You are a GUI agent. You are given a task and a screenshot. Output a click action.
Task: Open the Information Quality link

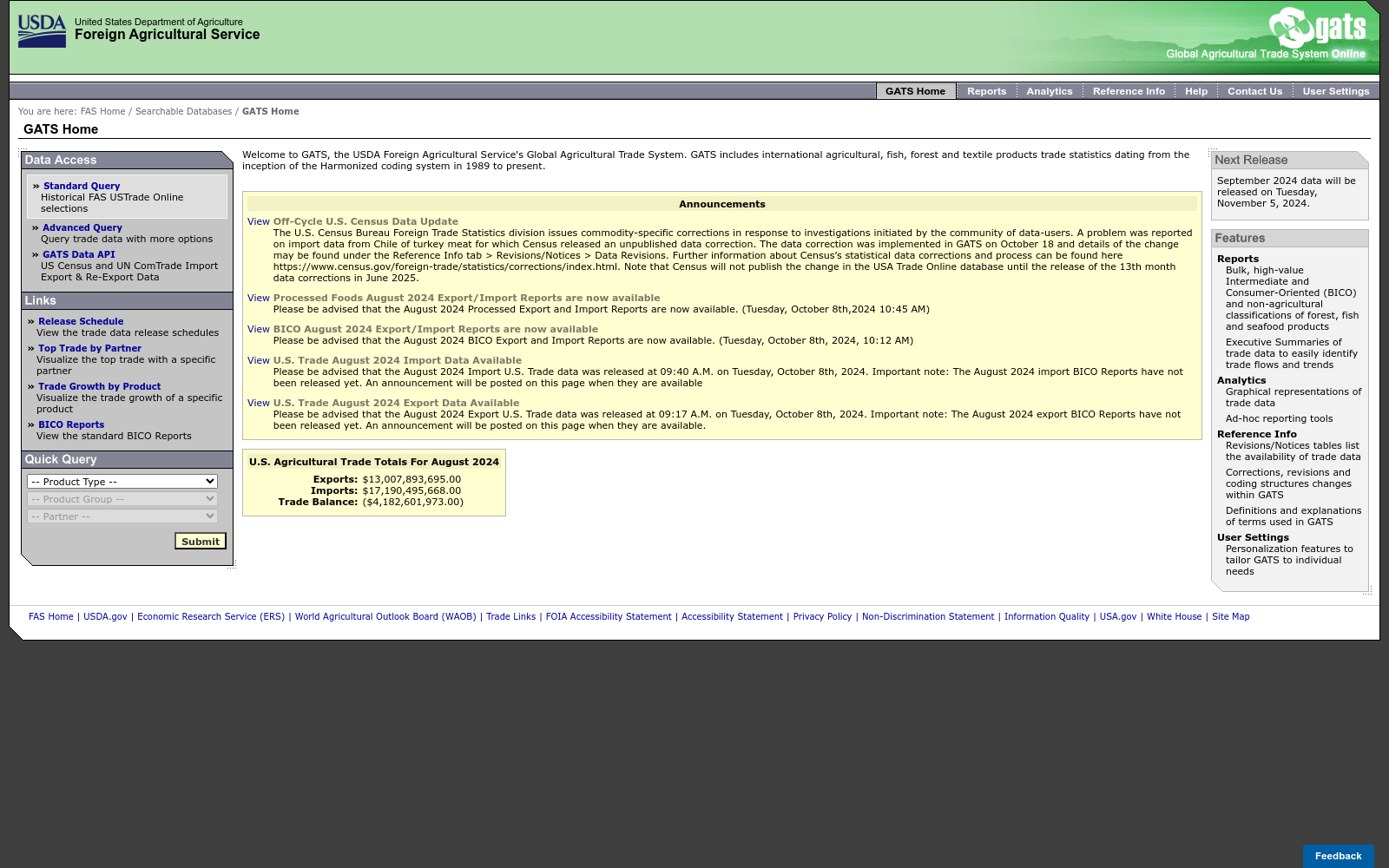pos(1046,617)
